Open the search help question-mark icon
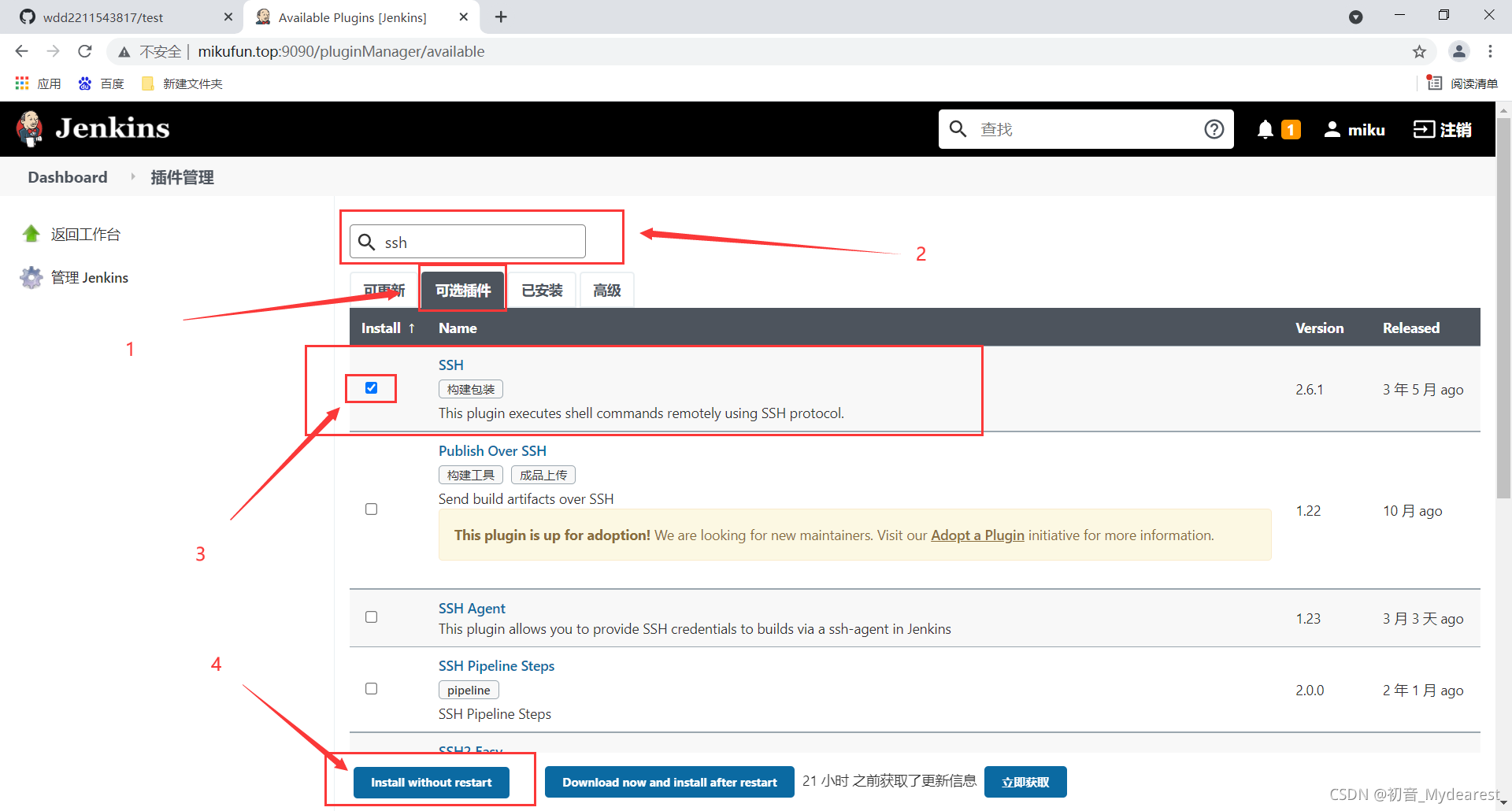Viewport: 1512px width, 811px height. [x=1214, y=129]
